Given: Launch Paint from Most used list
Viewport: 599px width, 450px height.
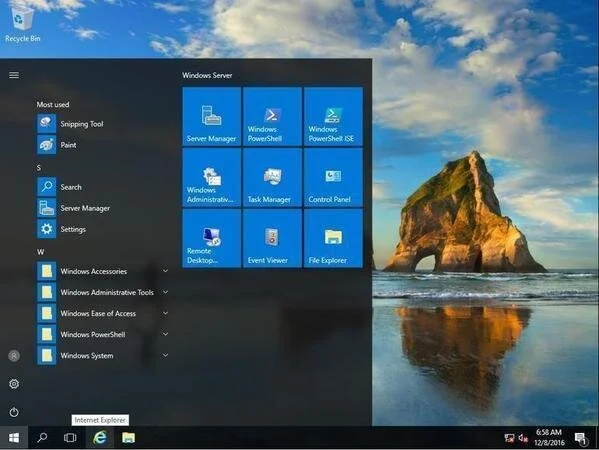Looking at the screenshot, I should pos(102,145).
